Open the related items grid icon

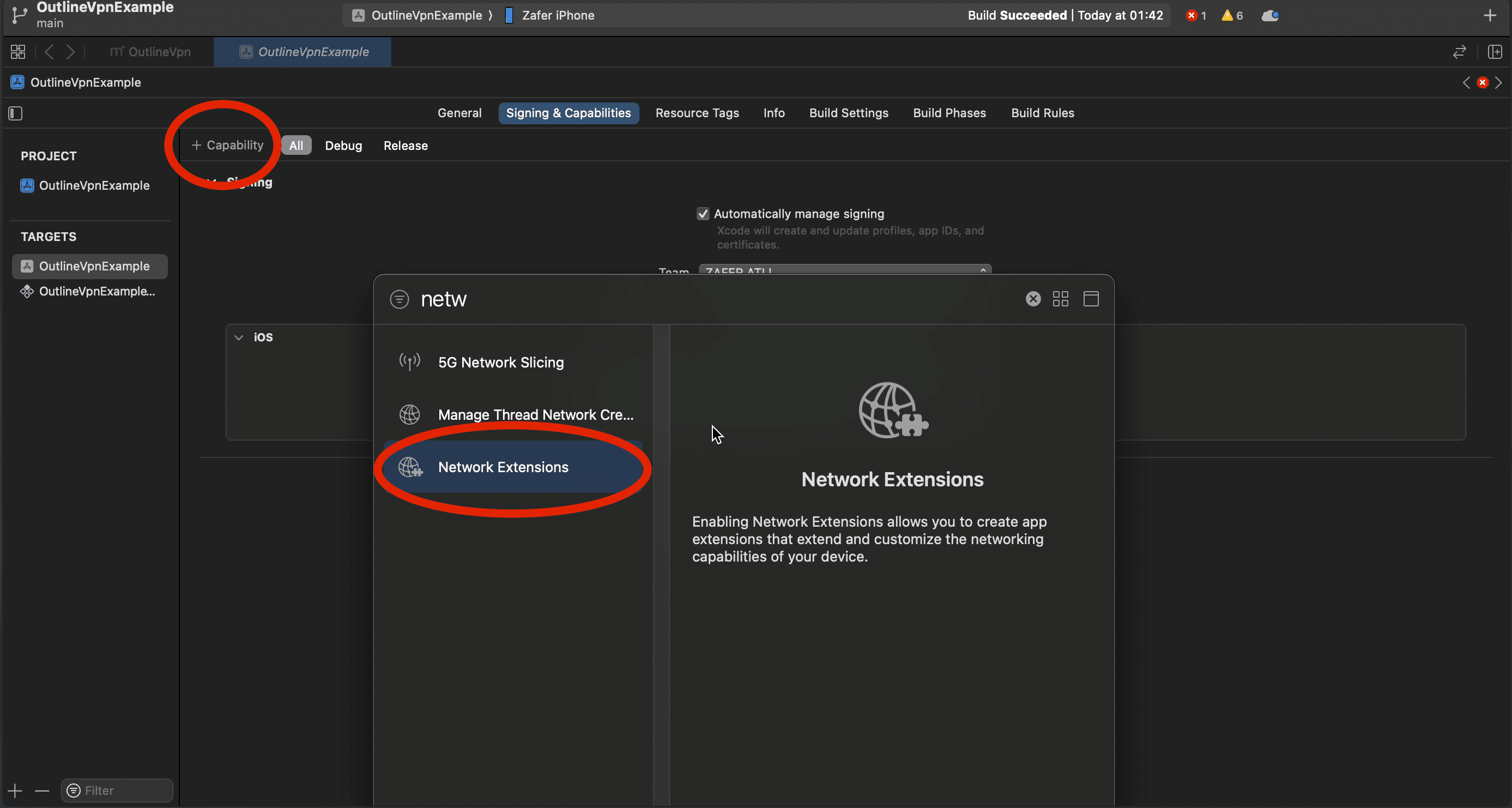pos(18,52)
